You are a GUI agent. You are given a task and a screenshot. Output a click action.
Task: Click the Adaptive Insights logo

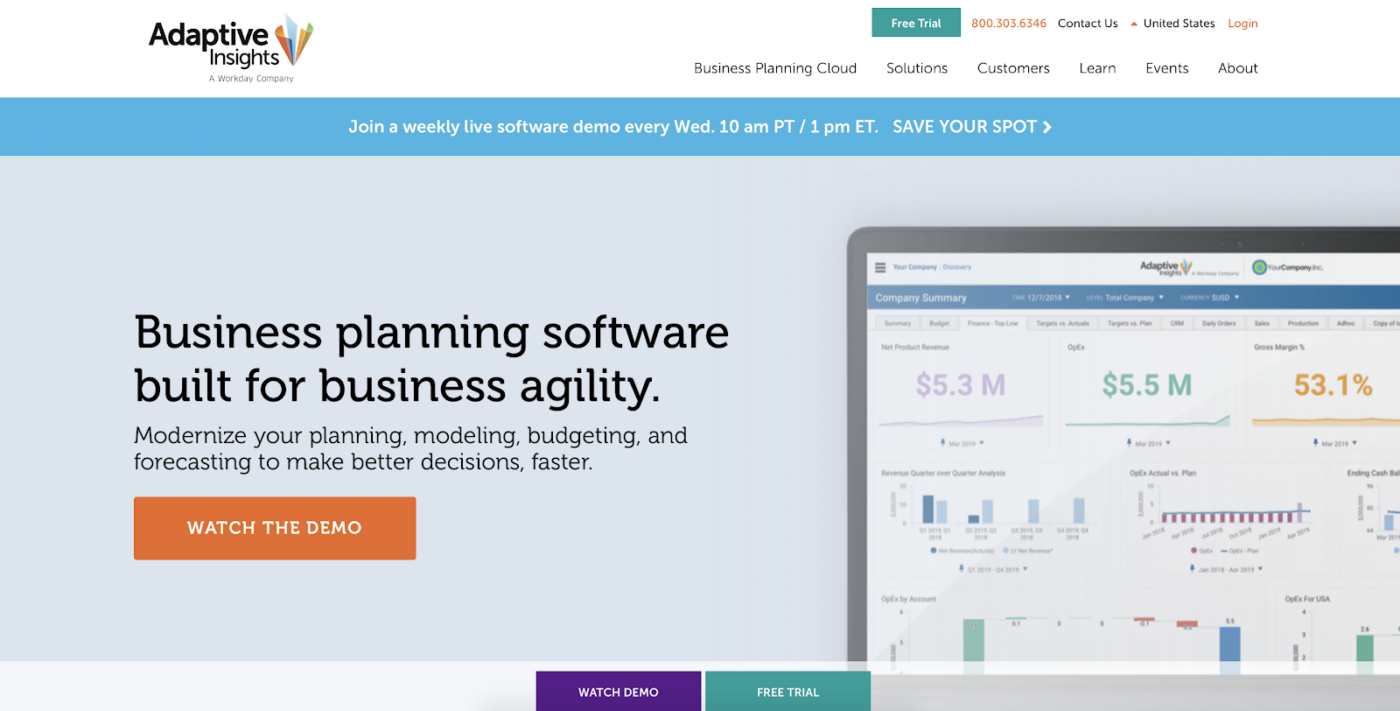point(230,47)
